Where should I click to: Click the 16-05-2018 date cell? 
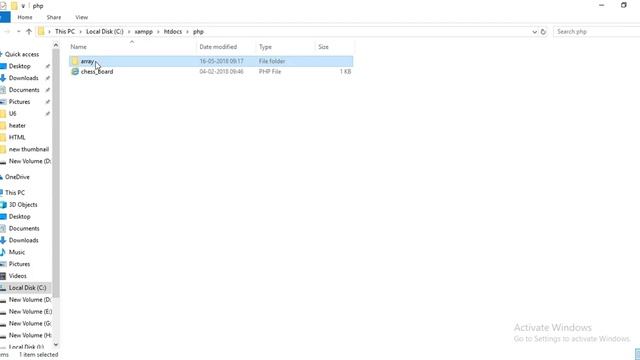[221, 61]
